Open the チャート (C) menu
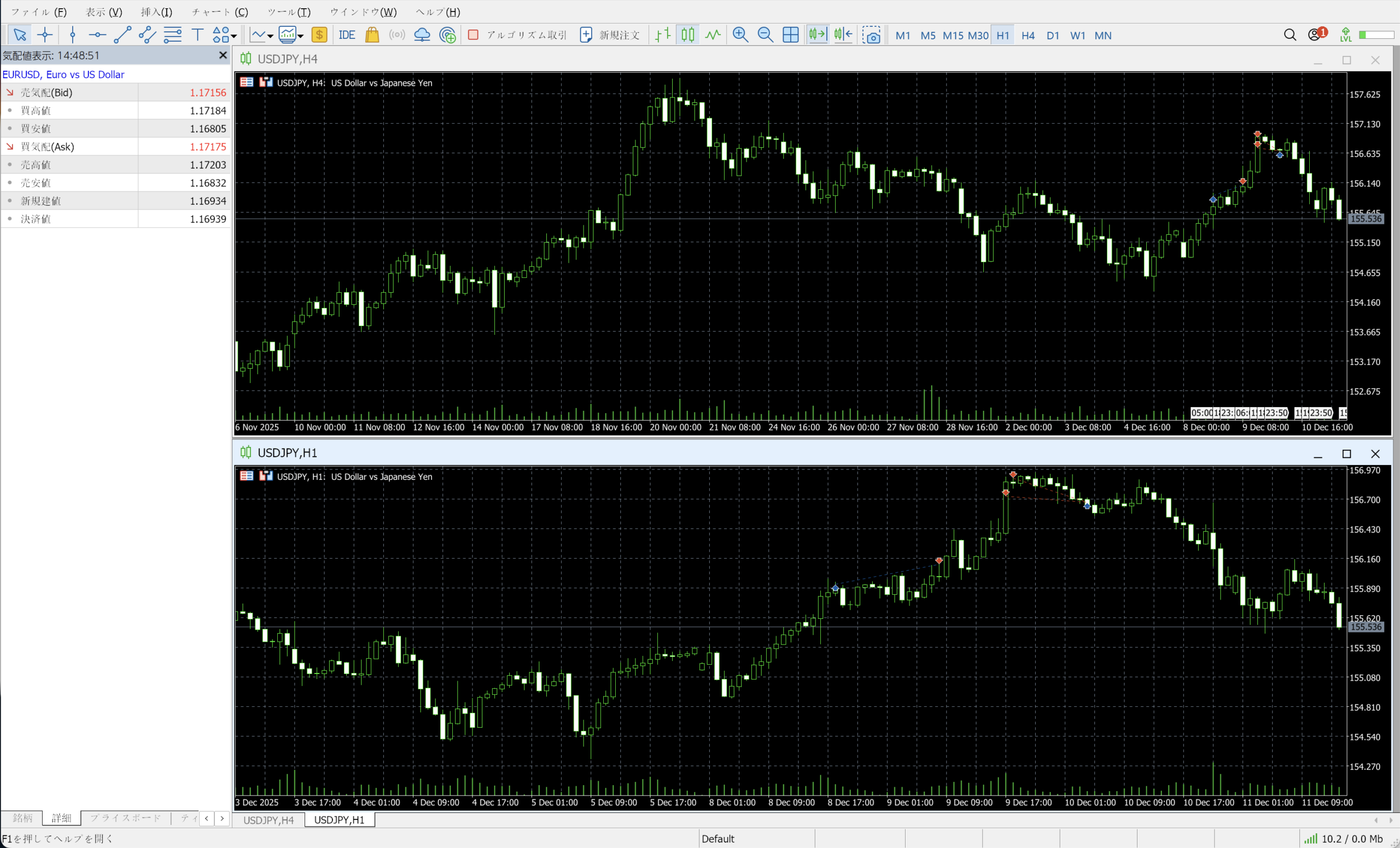The height and width of the screenshot is (848, 1400). click(x=219, y=12)
